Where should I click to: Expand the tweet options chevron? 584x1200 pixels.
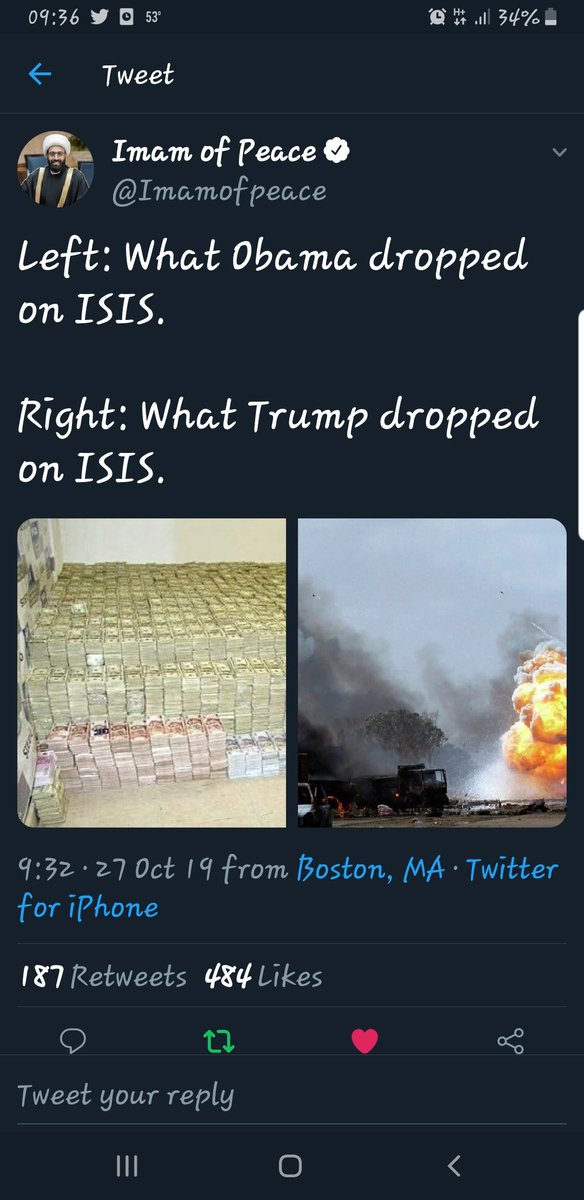[x=559, y=153]
